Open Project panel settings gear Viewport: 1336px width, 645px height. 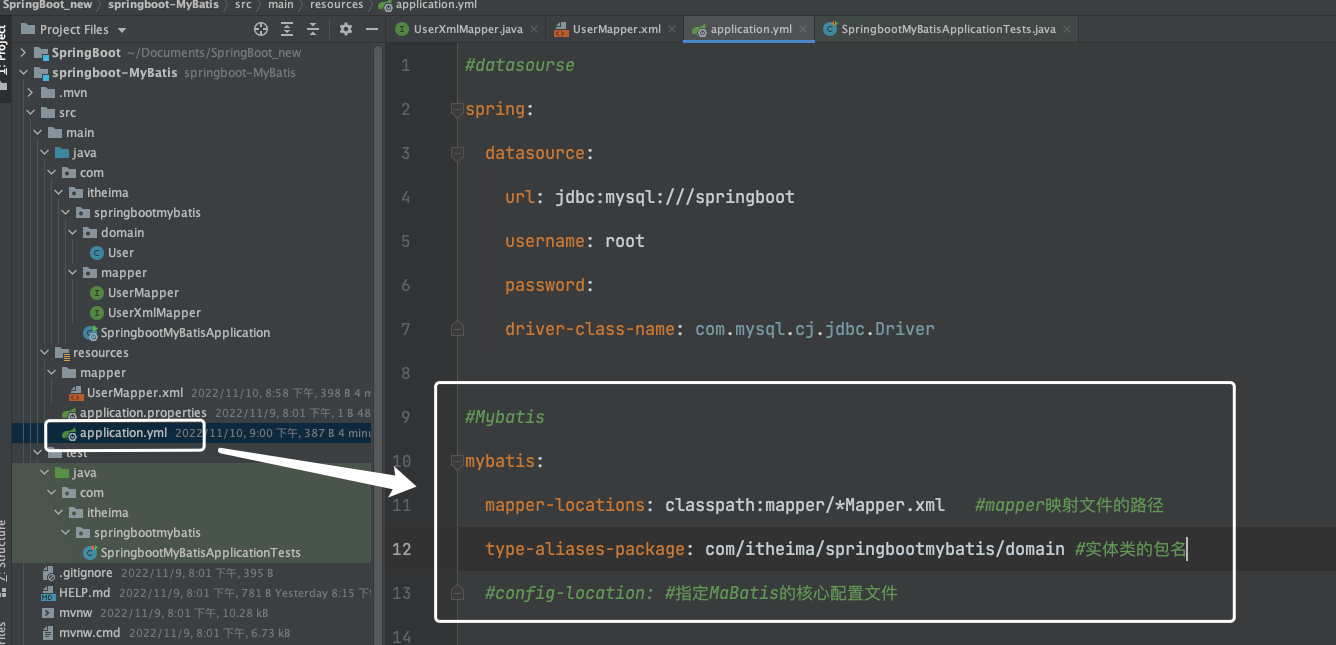(345, 29)
